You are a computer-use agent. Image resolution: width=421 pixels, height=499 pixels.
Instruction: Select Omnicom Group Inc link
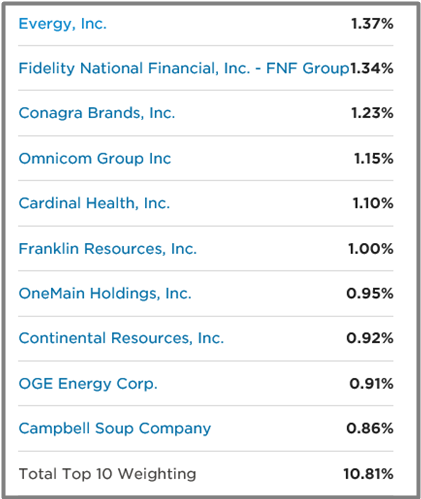coord(95,158)
